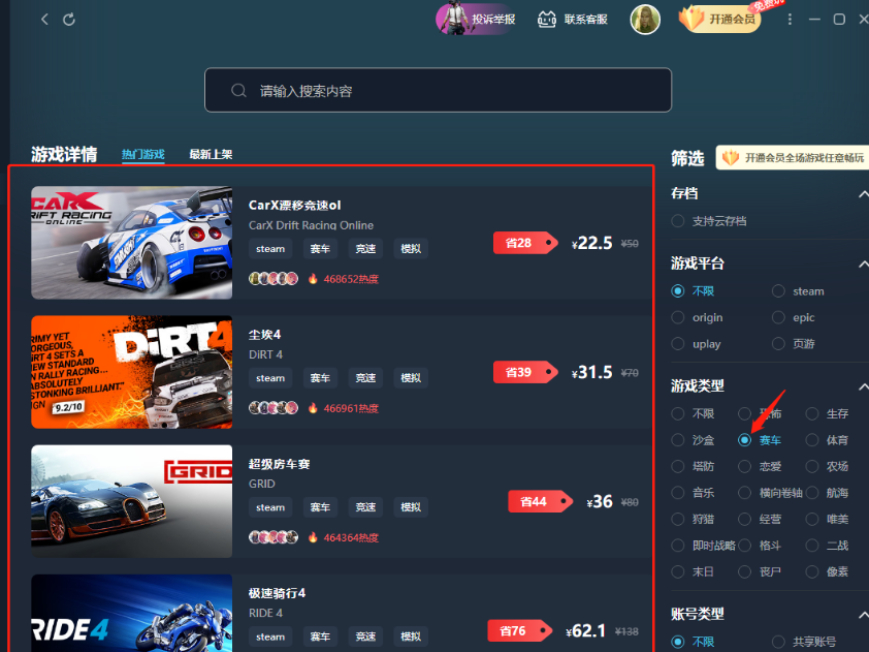The height and width of the screenshot is (652, 869).
Task: Select 不限 under 游戏平台
Action: (677, 291)
